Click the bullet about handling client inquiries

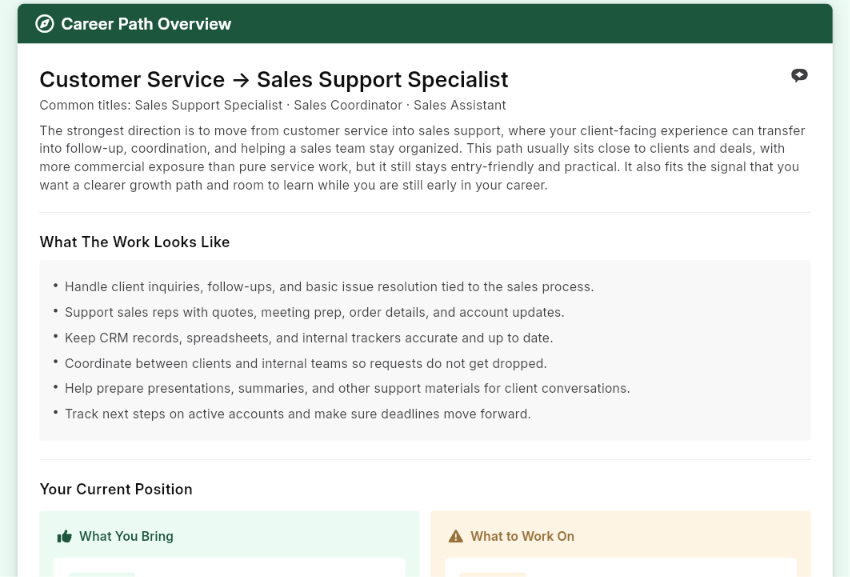[329, 287]
